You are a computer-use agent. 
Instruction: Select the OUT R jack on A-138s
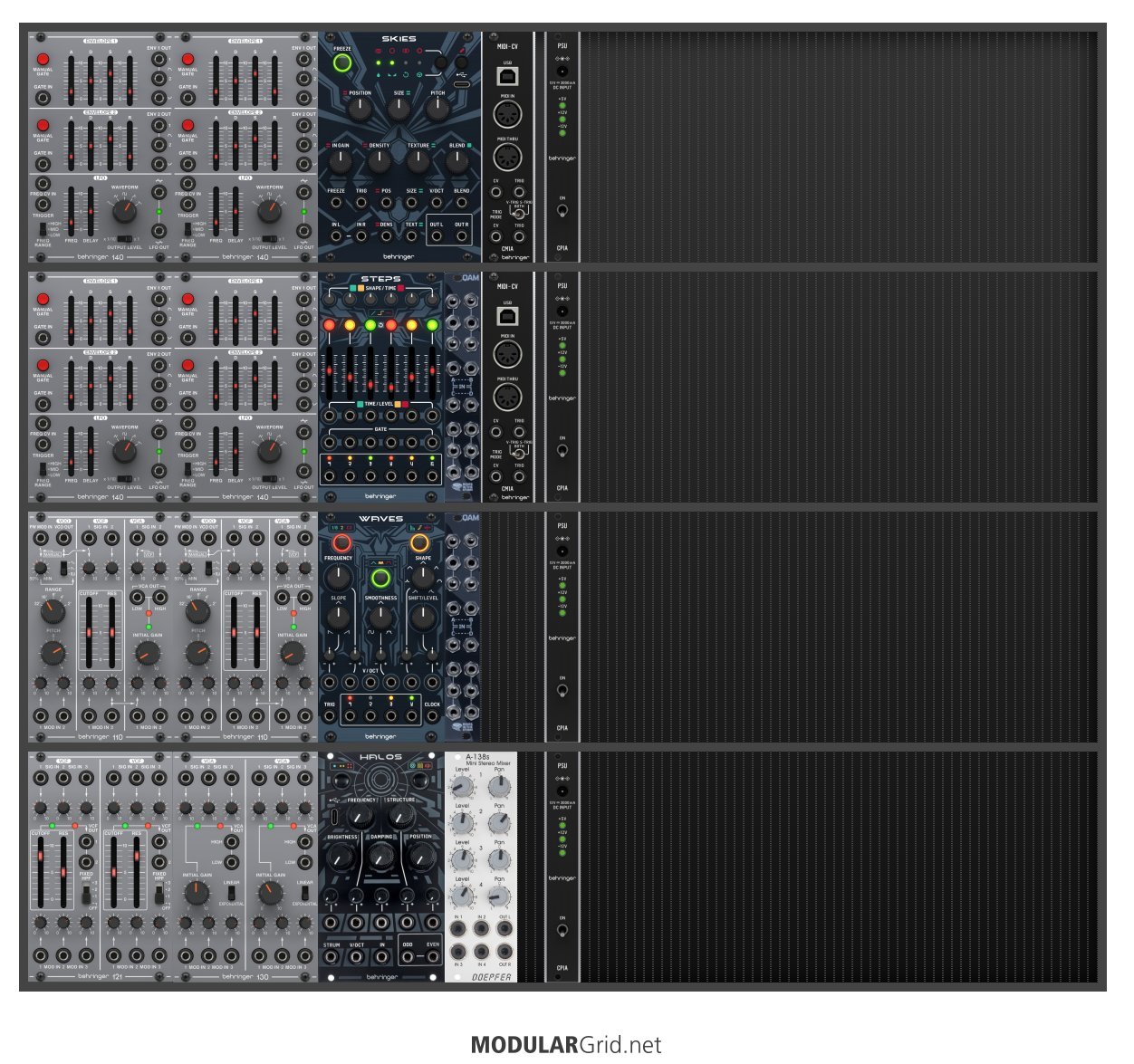(x=504, y=953)
